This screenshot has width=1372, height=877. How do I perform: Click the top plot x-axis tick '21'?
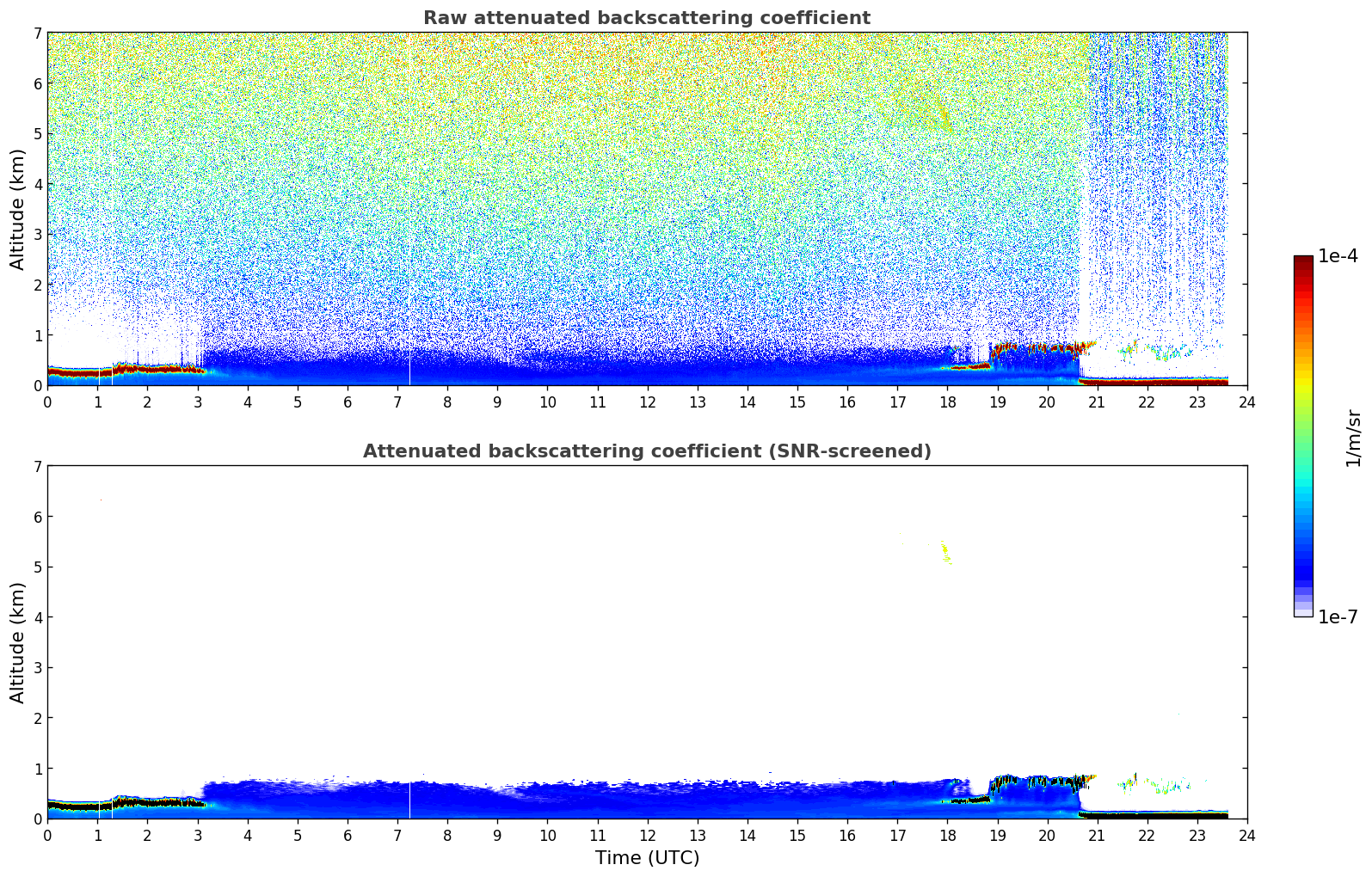1097,402
